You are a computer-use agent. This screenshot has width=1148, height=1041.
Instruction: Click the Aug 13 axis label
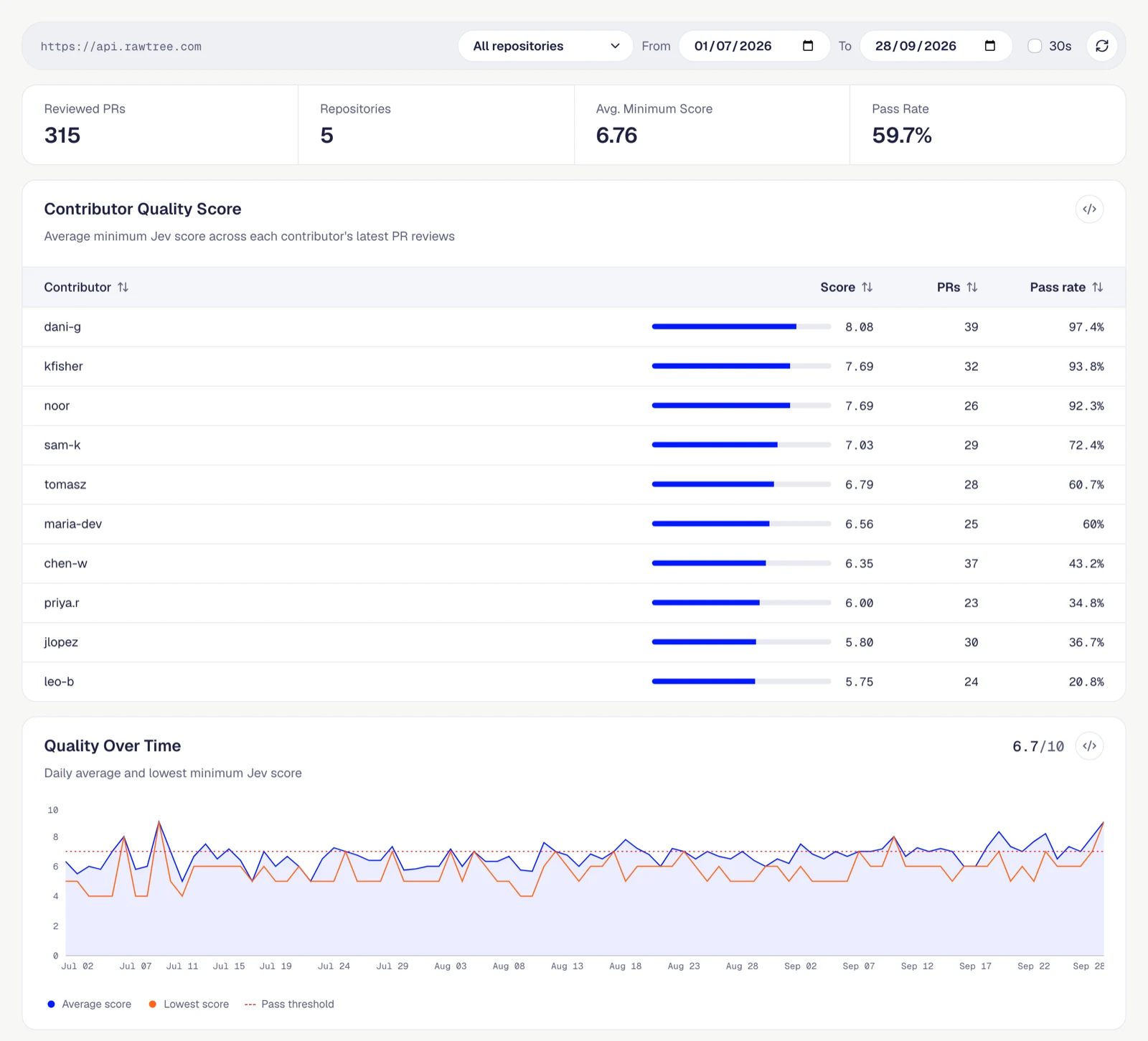[567, 966]
